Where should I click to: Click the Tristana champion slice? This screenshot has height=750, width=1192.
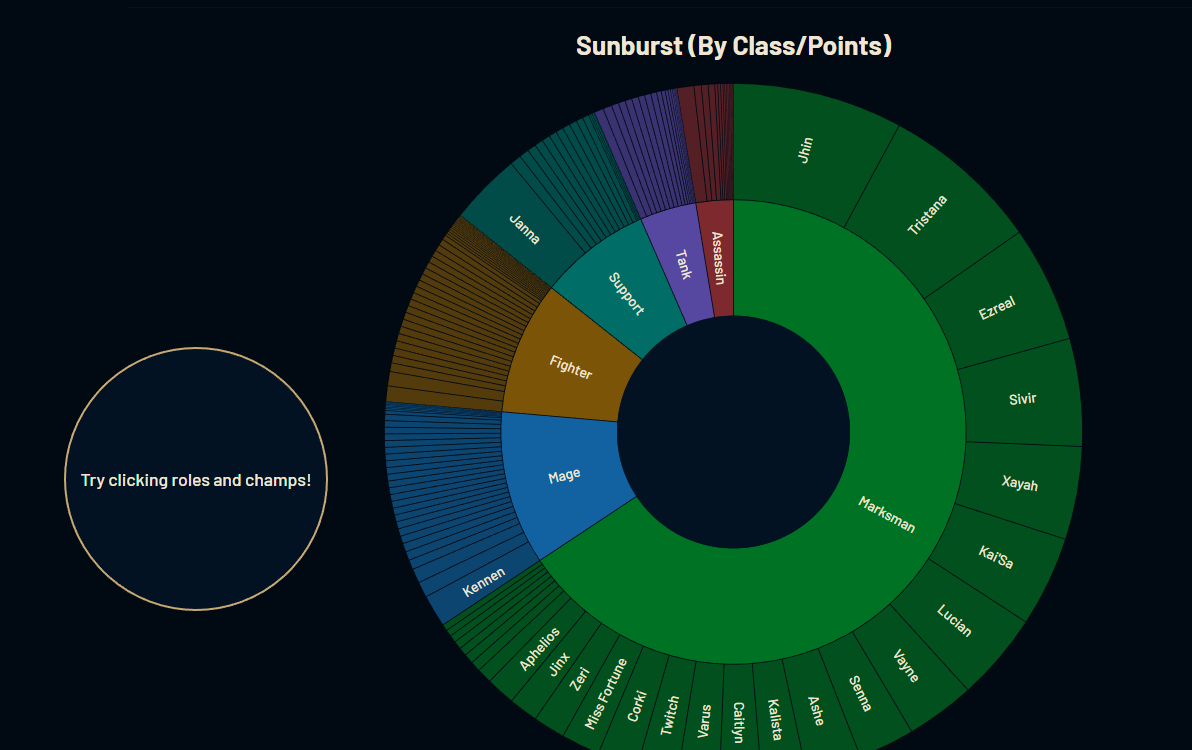(928, 214)
